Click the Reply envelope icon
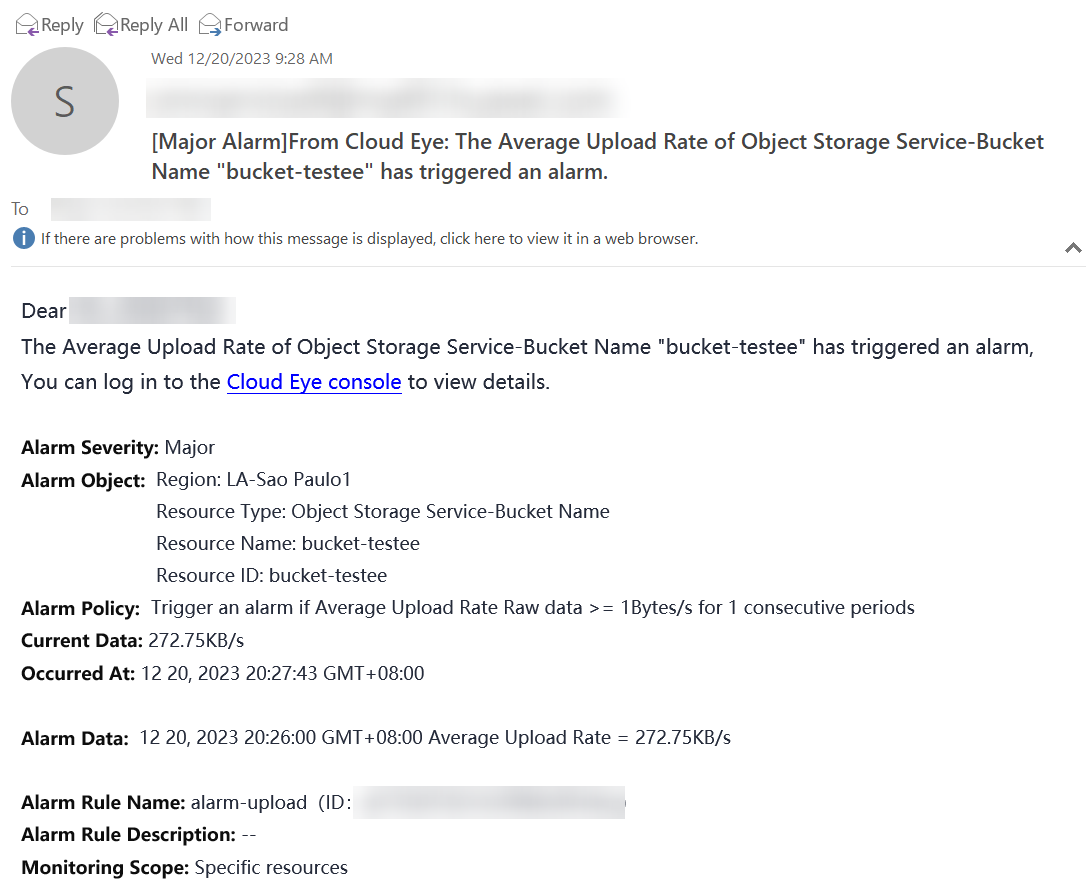 27,25
